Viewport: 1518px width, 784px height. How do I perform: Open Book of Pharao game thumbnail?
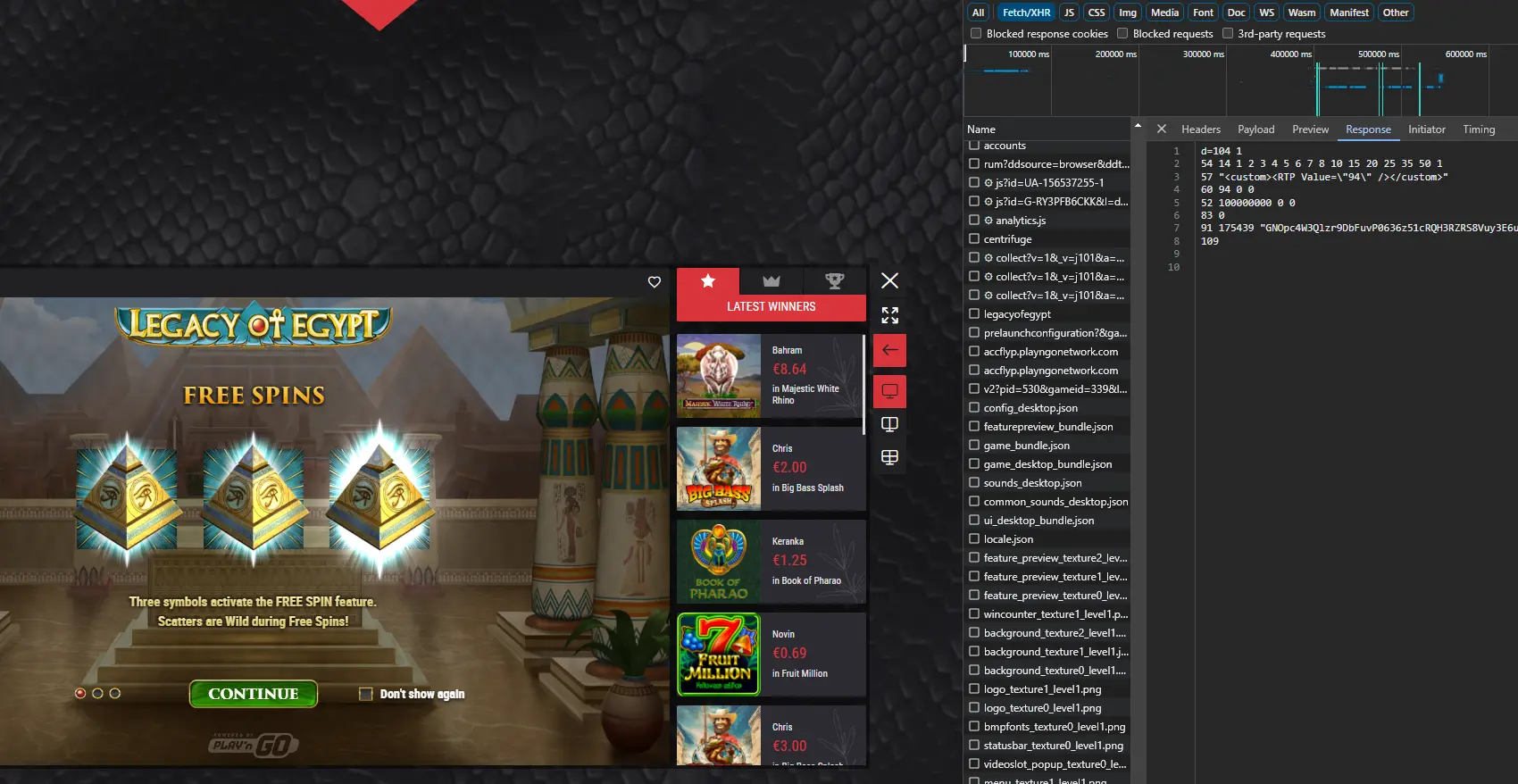[x=719, y=562]
